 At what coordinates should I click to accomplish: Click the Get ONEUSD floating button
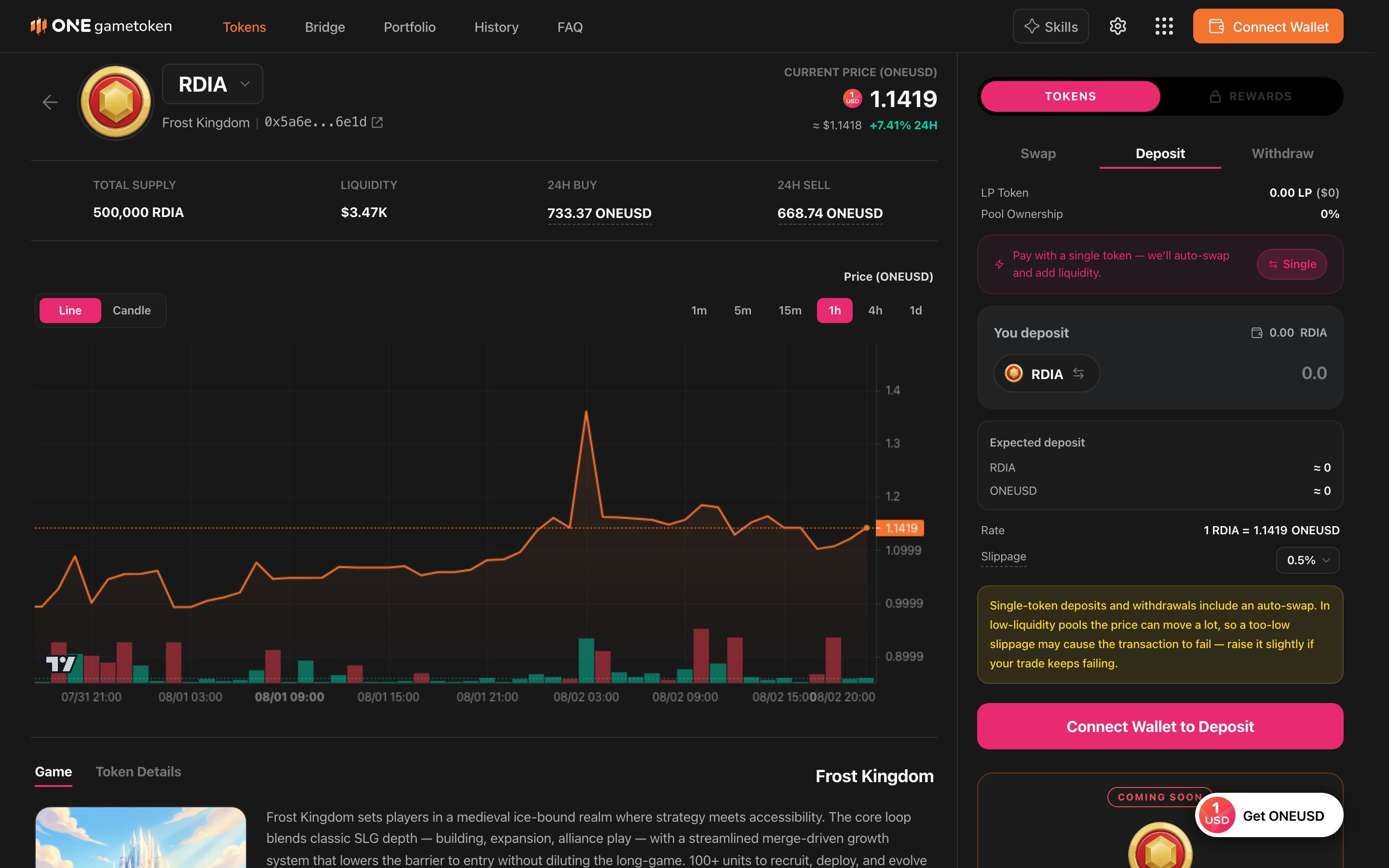point(1268,815)
